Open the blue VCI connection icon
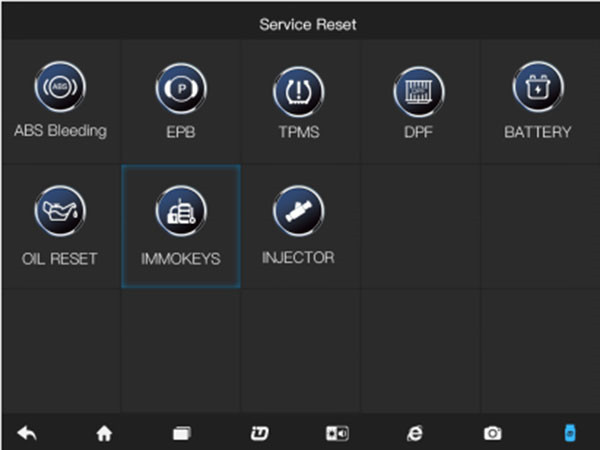The image size is (600, 450). pyautogui.click(x=570, y=433)
